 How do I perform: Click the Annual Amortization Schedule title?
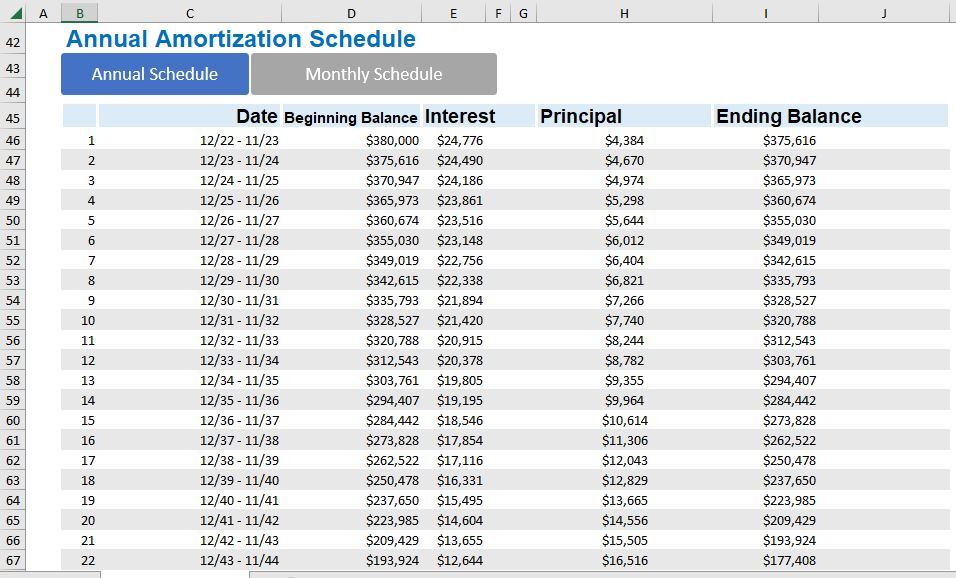click(241, 39)
